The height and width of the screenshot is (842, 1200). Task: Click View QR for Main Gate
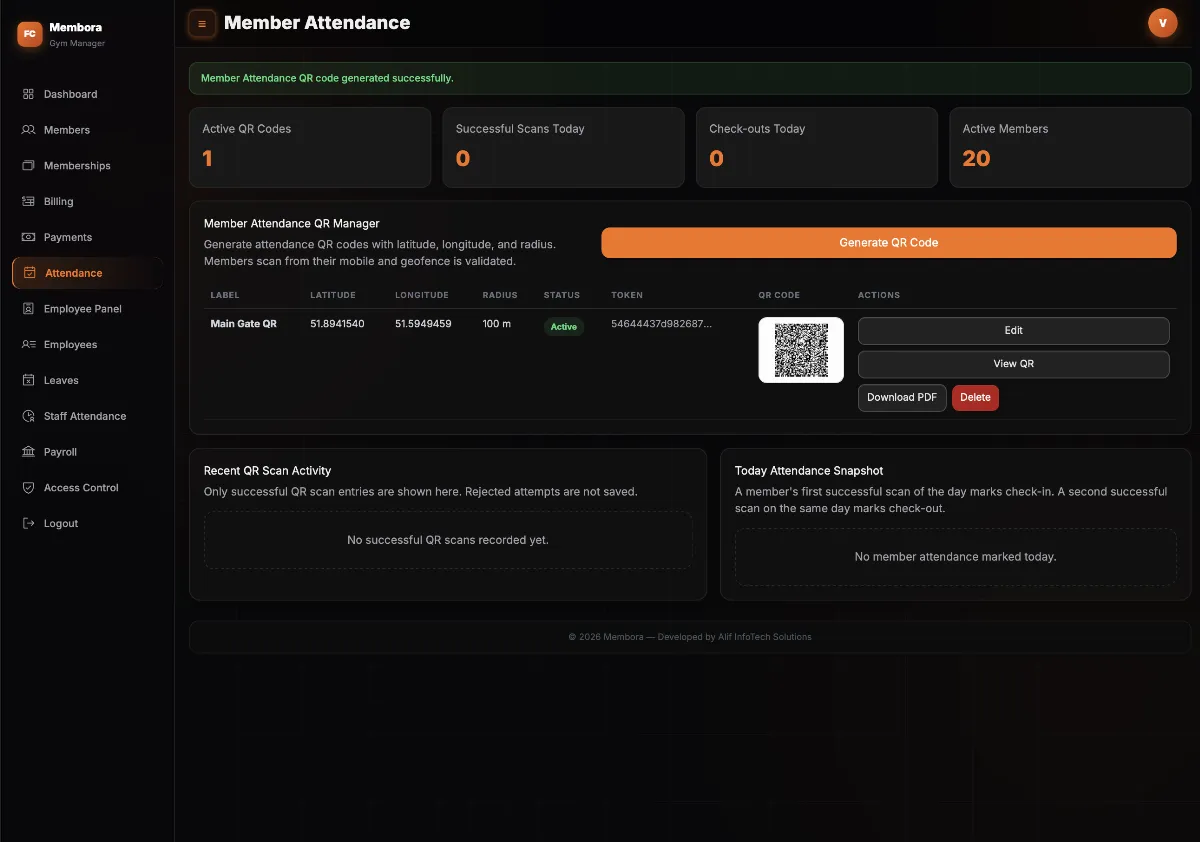1013,364
